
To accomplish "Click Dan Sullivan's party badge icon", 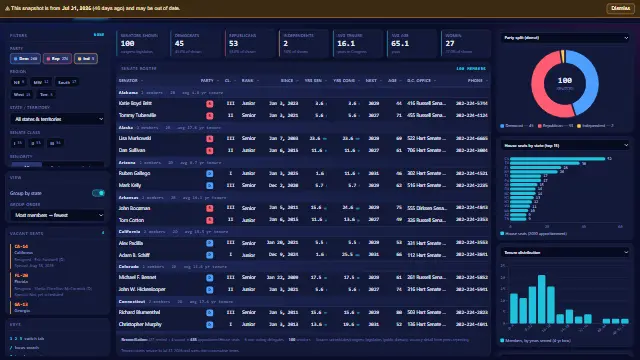I will tap(209, 151).
